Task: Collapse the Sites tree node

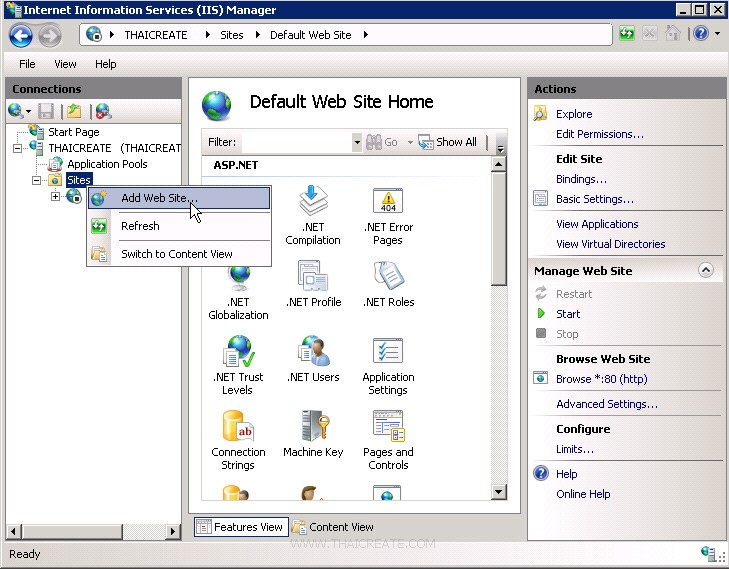Action: 36,180
